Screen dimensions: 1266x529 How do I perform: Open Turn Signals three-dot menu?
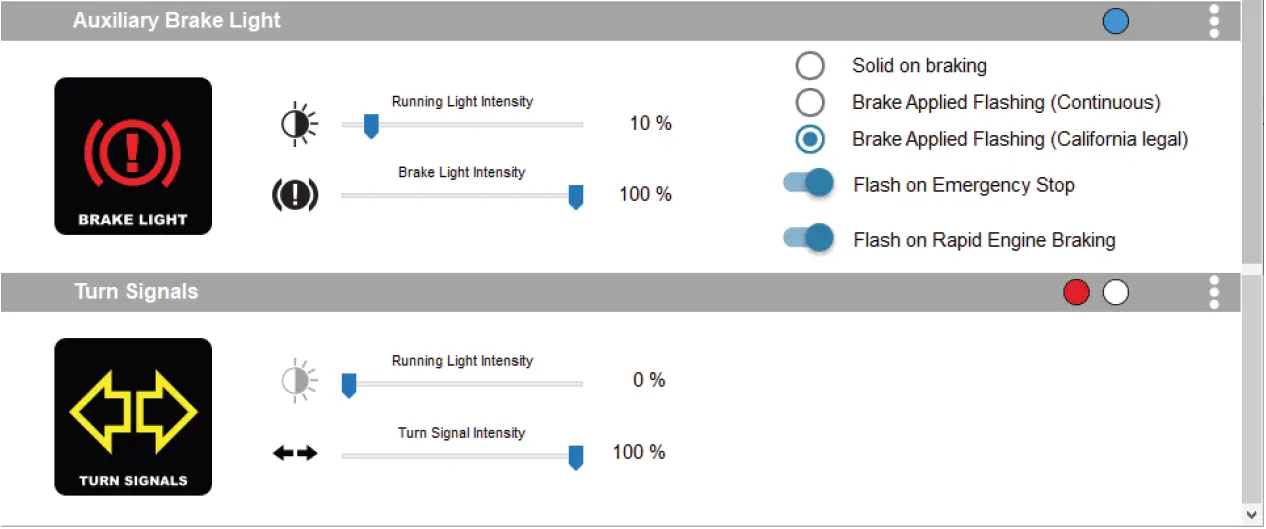tap(1214, 292)
